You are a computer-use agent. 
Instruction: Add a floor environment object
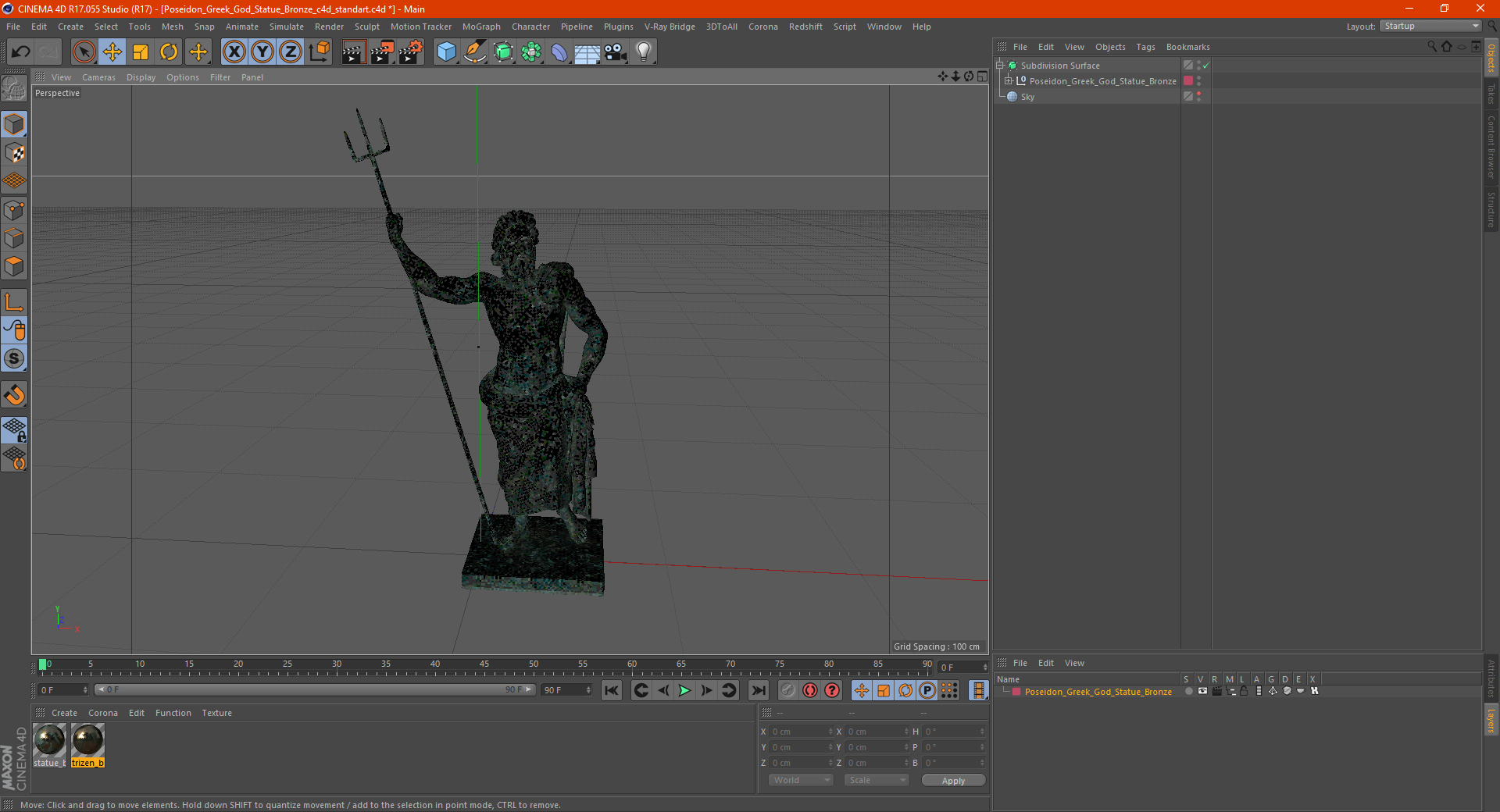click(587, 52)
